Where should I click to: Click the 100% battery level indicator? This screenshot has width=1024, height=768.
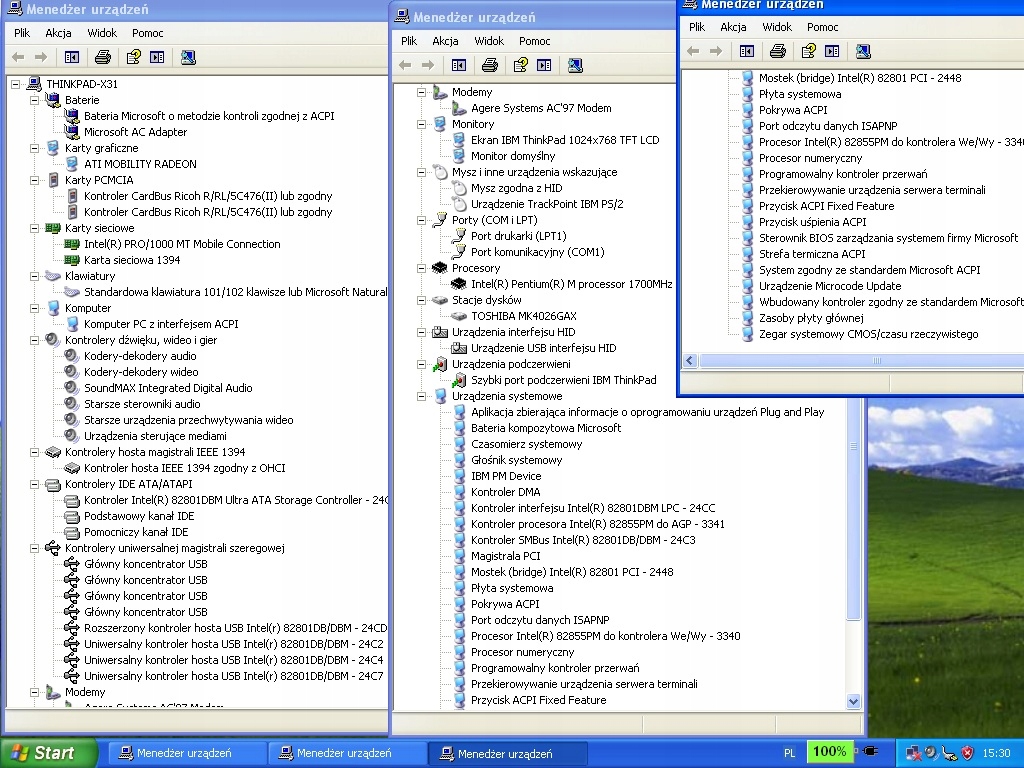(829, 752)
